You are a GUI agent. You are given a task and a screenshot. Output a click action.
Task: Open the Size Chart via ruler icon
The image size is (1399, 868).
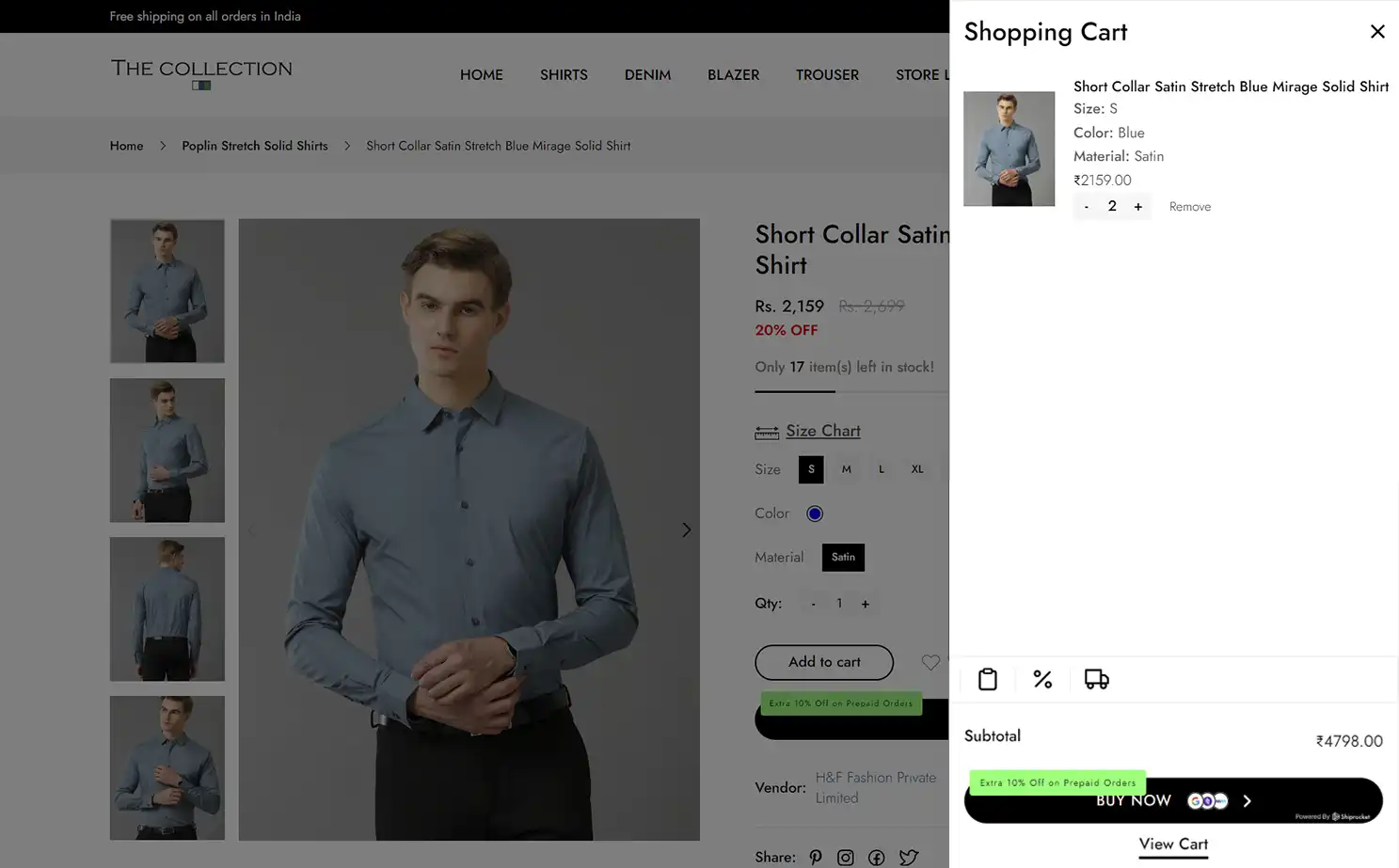(767, 431)
